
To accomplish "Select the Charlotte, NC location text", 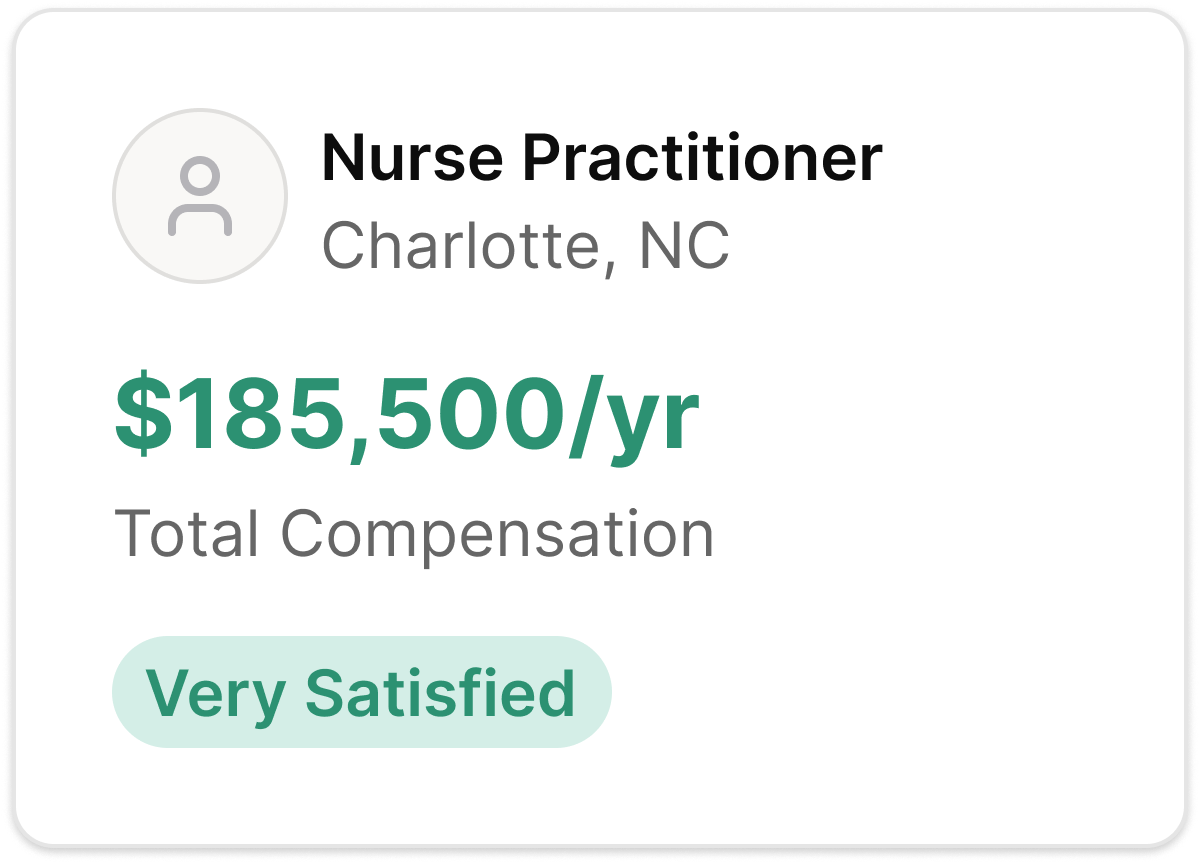I will [x=525, y=245].
